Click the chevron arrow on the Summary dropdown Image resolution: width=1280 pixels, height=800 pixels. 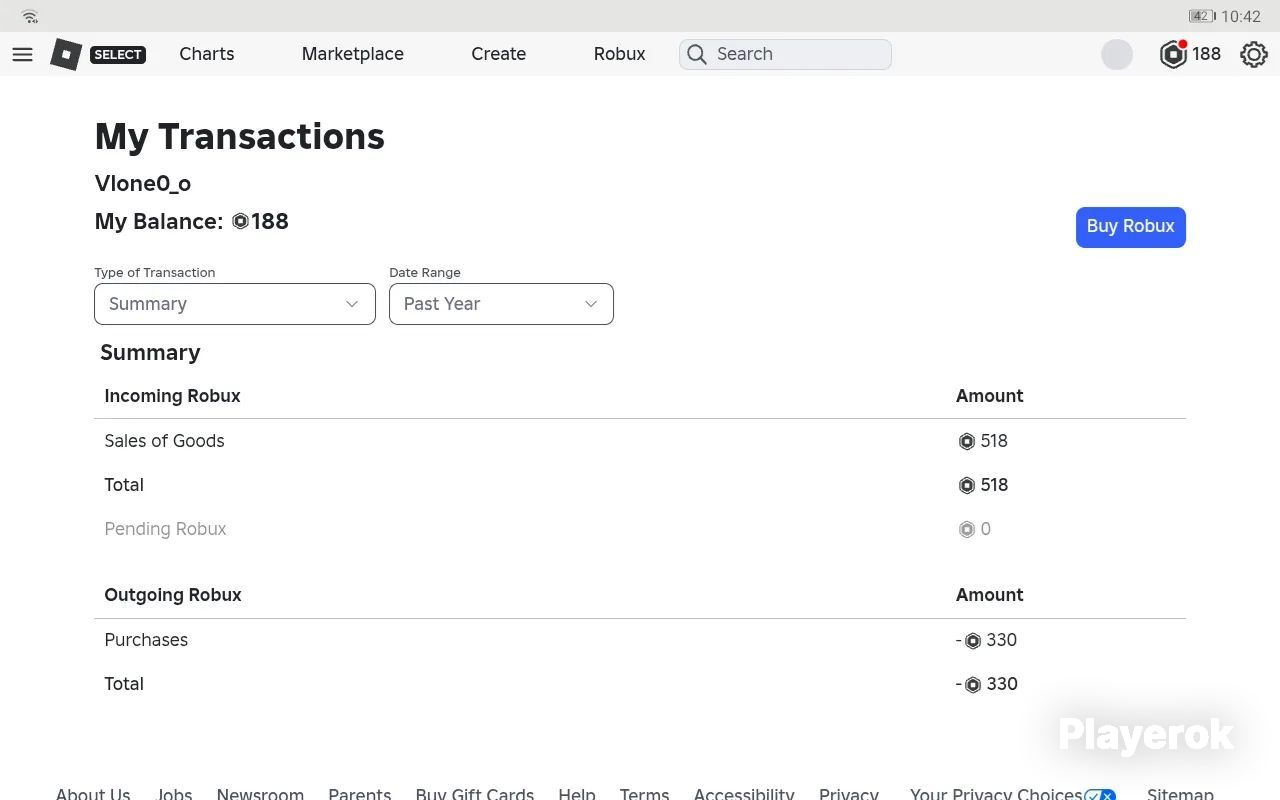(352, 304)
